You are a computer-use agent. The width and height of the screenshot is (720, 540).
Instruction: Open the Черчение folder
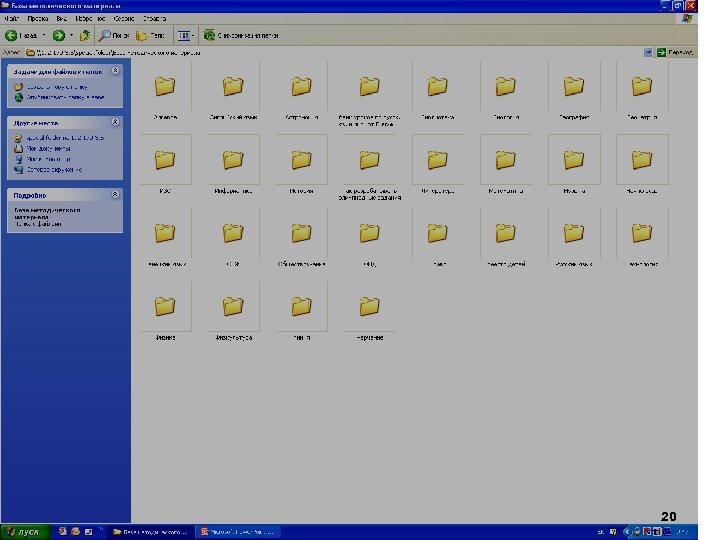[369, 313]
